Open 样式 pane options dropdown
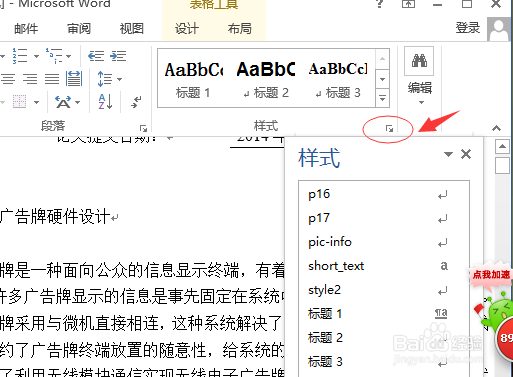 (x=448, y=154)
